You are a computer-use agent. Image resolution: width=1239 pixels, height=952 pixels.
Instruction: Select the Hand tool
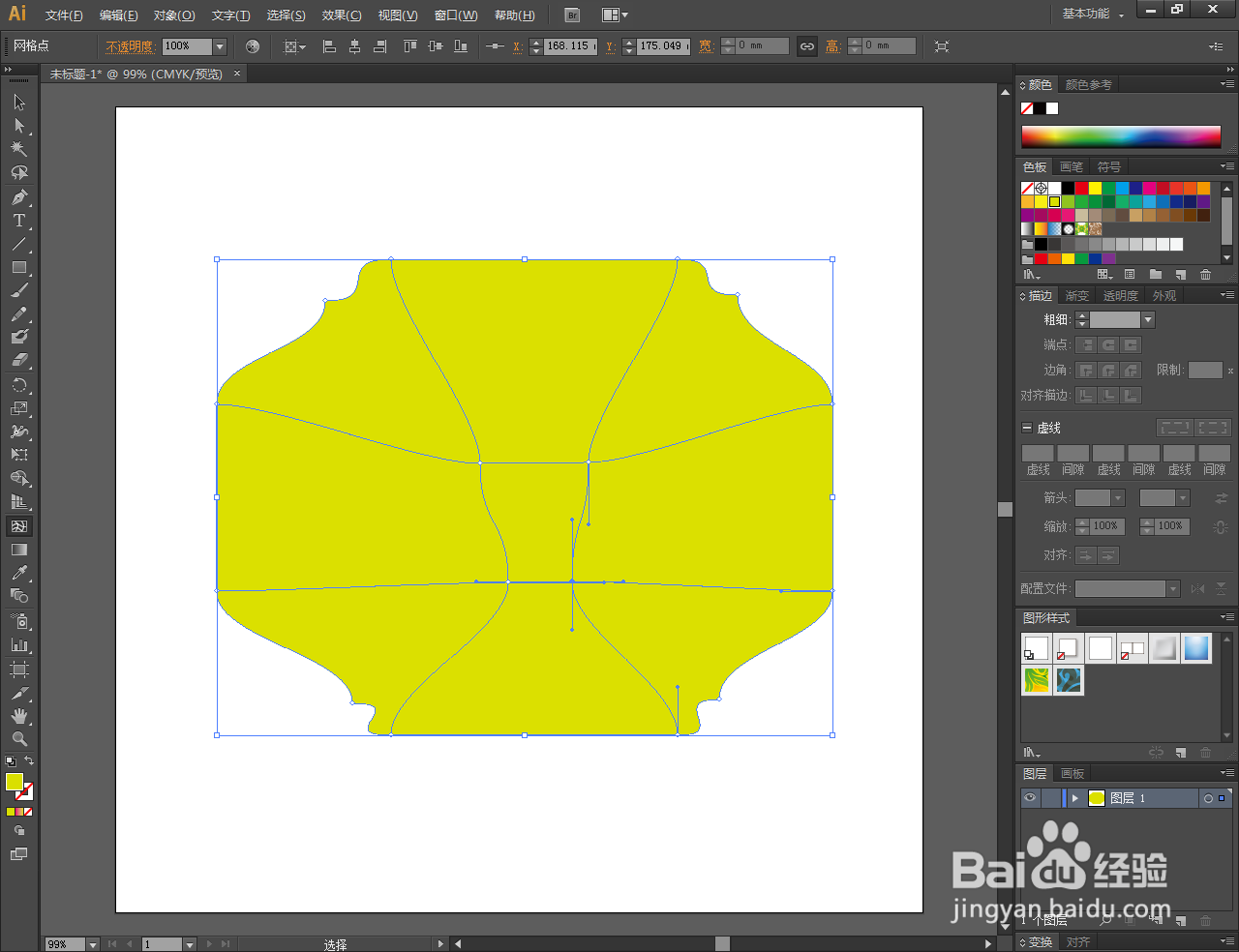(x=19, y=716)
